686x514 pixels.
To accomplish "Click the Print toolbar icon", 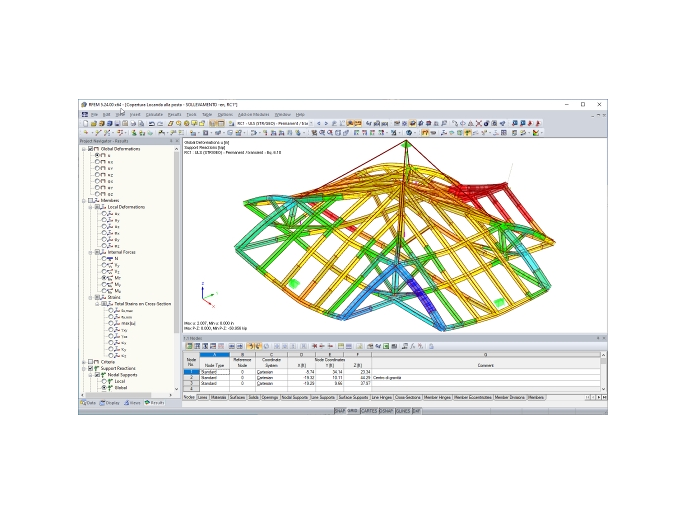I will click(133, 124).
